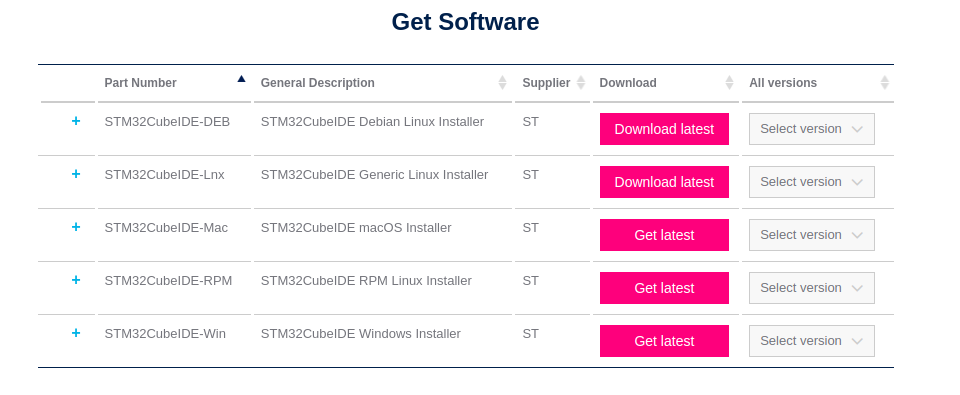Click the All versions sort arrows icon
The width and height of the screenshot is (960, 395).
885,83
